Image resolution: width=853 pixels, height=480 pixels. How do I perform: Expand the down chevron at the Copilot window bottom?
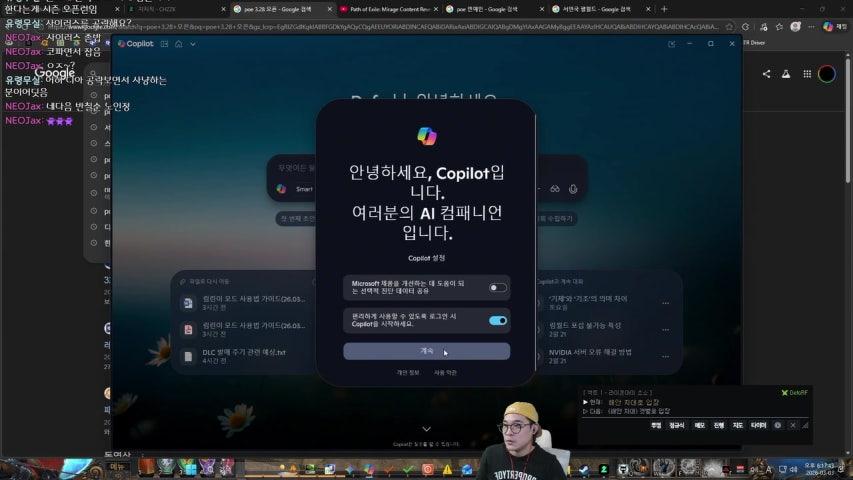(426, 429)
